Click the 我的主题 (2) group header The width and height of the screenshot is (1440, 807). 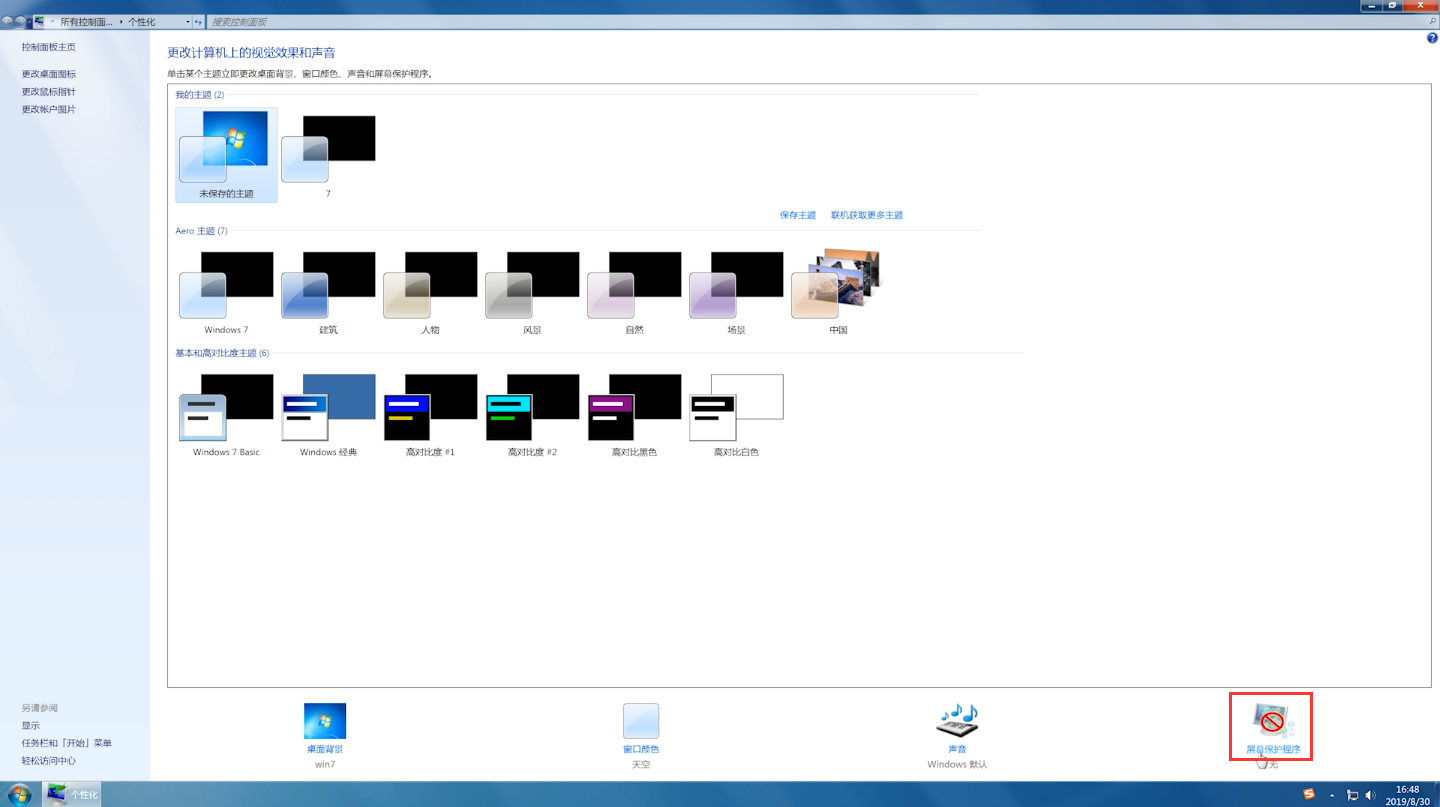(200, 95)
